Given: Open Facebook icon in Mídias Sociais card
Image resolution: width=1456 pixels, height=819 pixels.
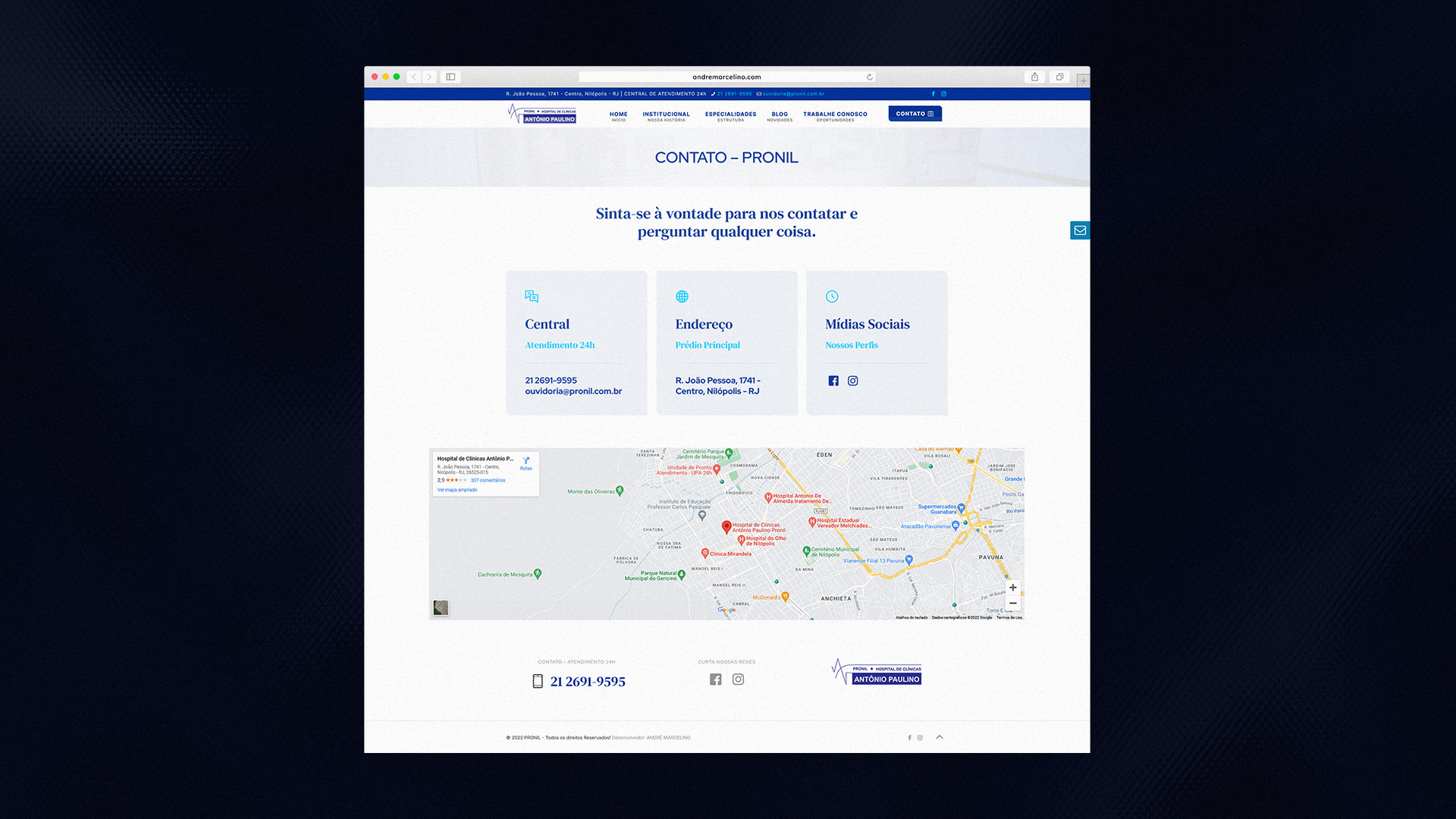Looking at the screenshot, I should (x=833, y=381).
